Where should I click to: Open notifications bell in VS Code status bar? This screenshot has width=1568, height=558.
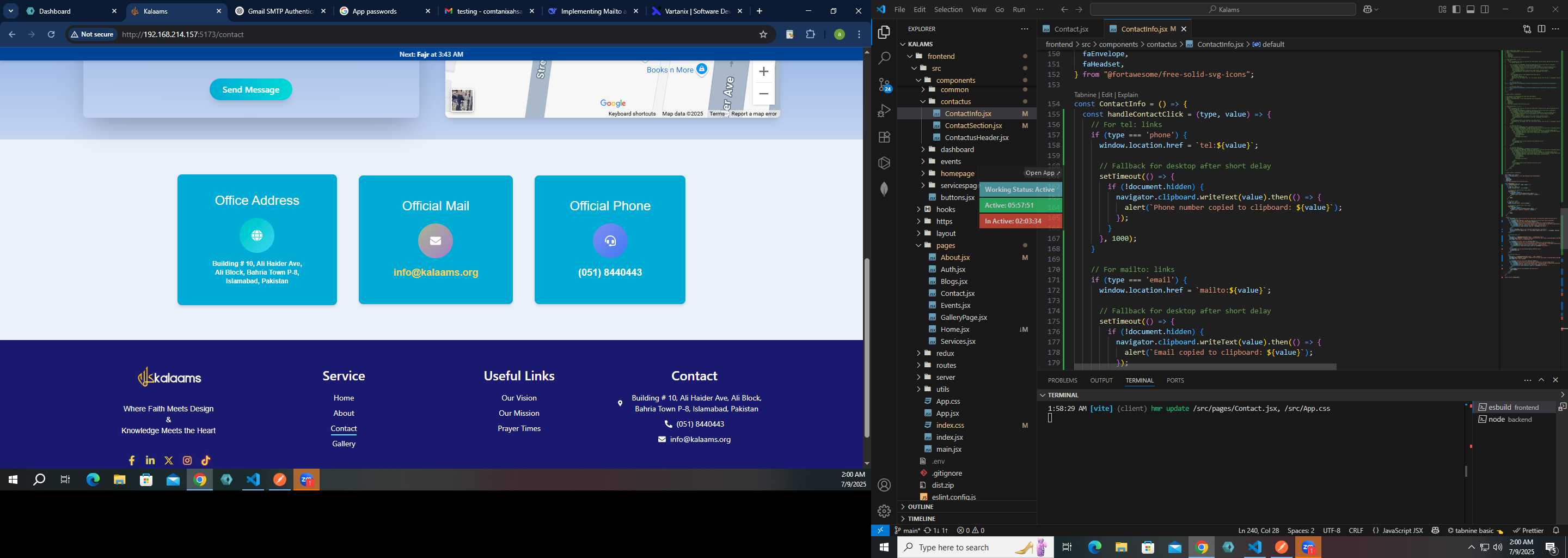click(x=1556, y=531)
